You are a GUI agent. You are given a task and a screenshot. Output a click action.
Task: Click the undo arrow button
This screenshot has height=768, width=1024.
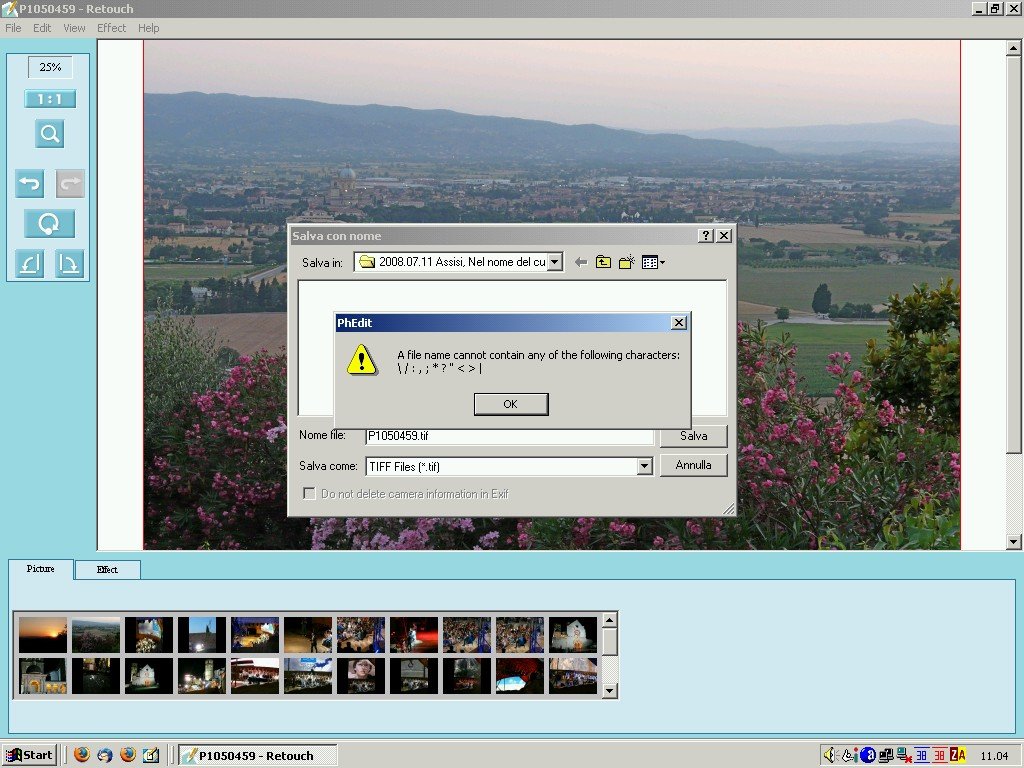29,184
